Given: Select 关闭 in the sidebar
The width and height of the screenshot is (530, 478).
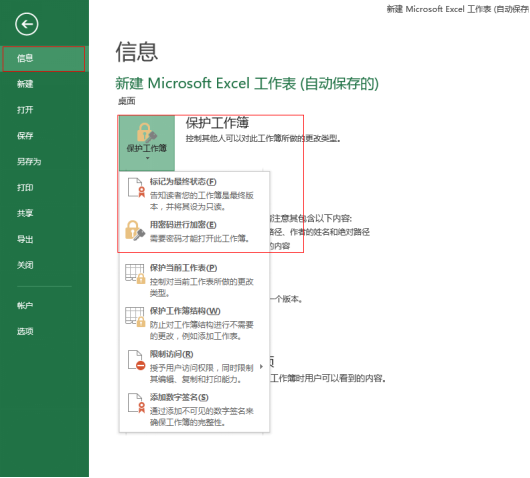Looking at the screenshot, I should (x=25, y=265).
